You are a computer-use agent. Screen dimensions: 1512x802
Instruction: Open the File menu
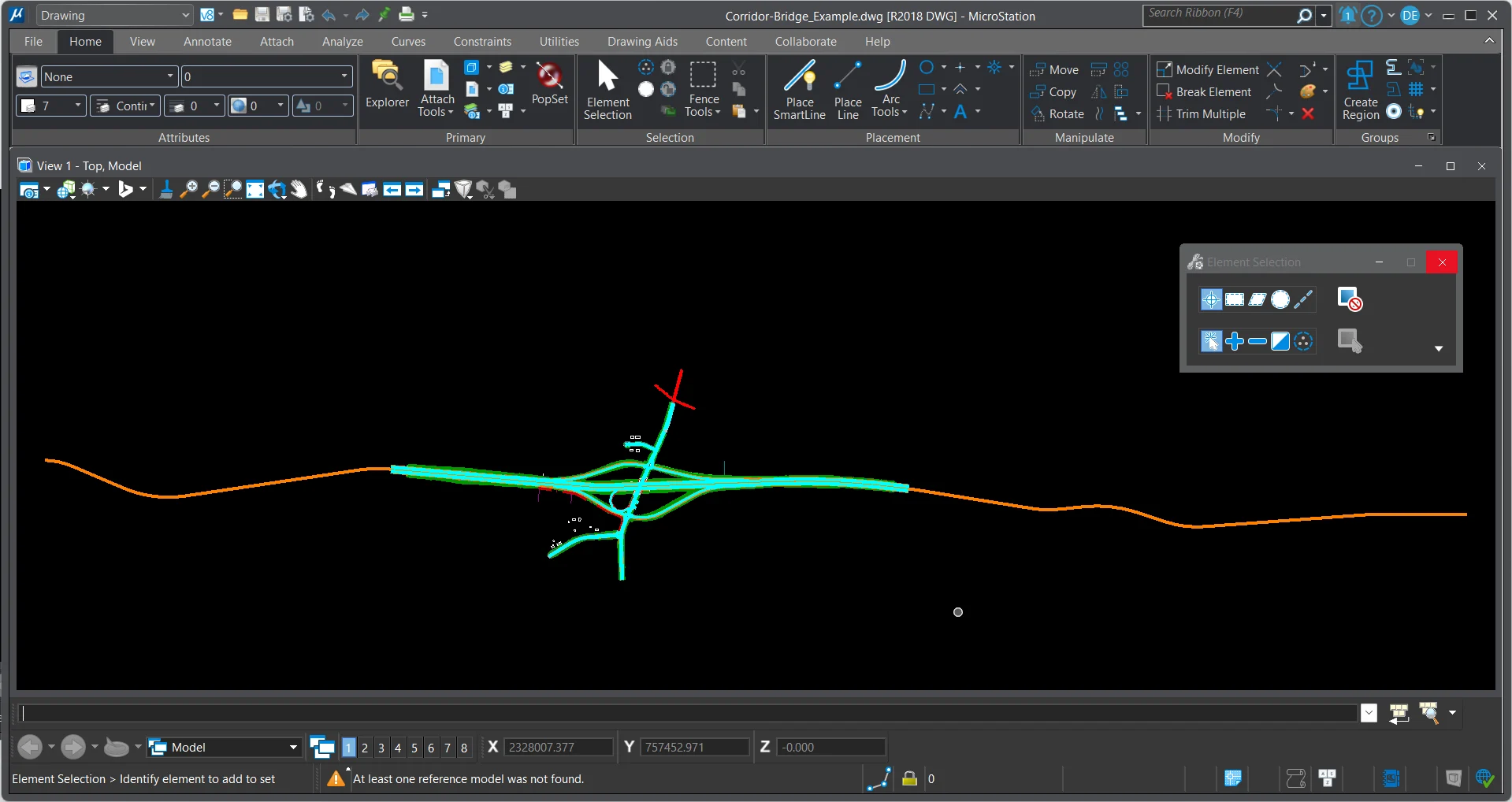click(33, 42)
